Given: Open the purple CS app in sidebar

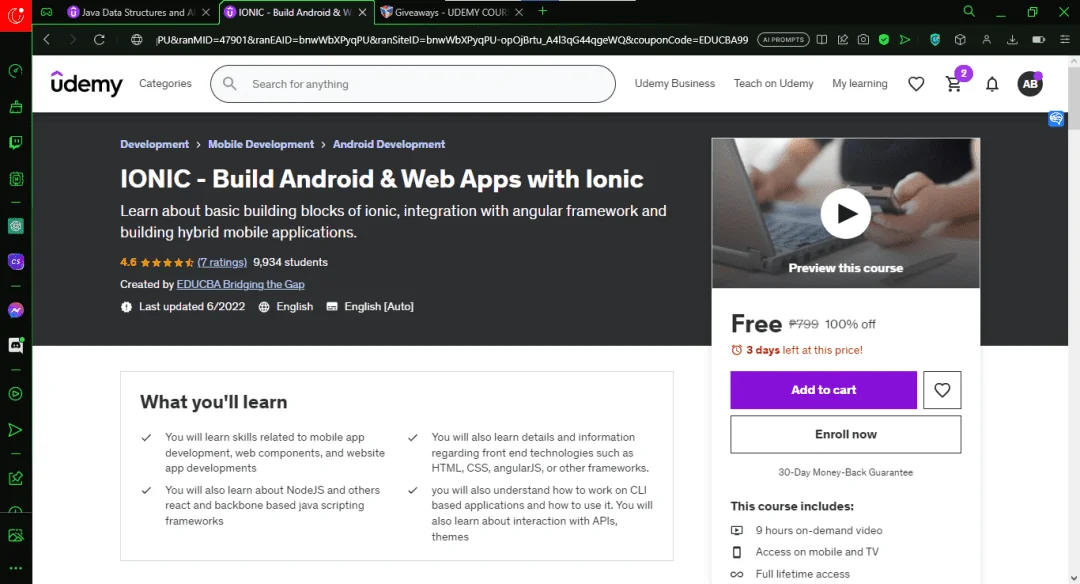Looking at the screenshot, I should (15, 262).
